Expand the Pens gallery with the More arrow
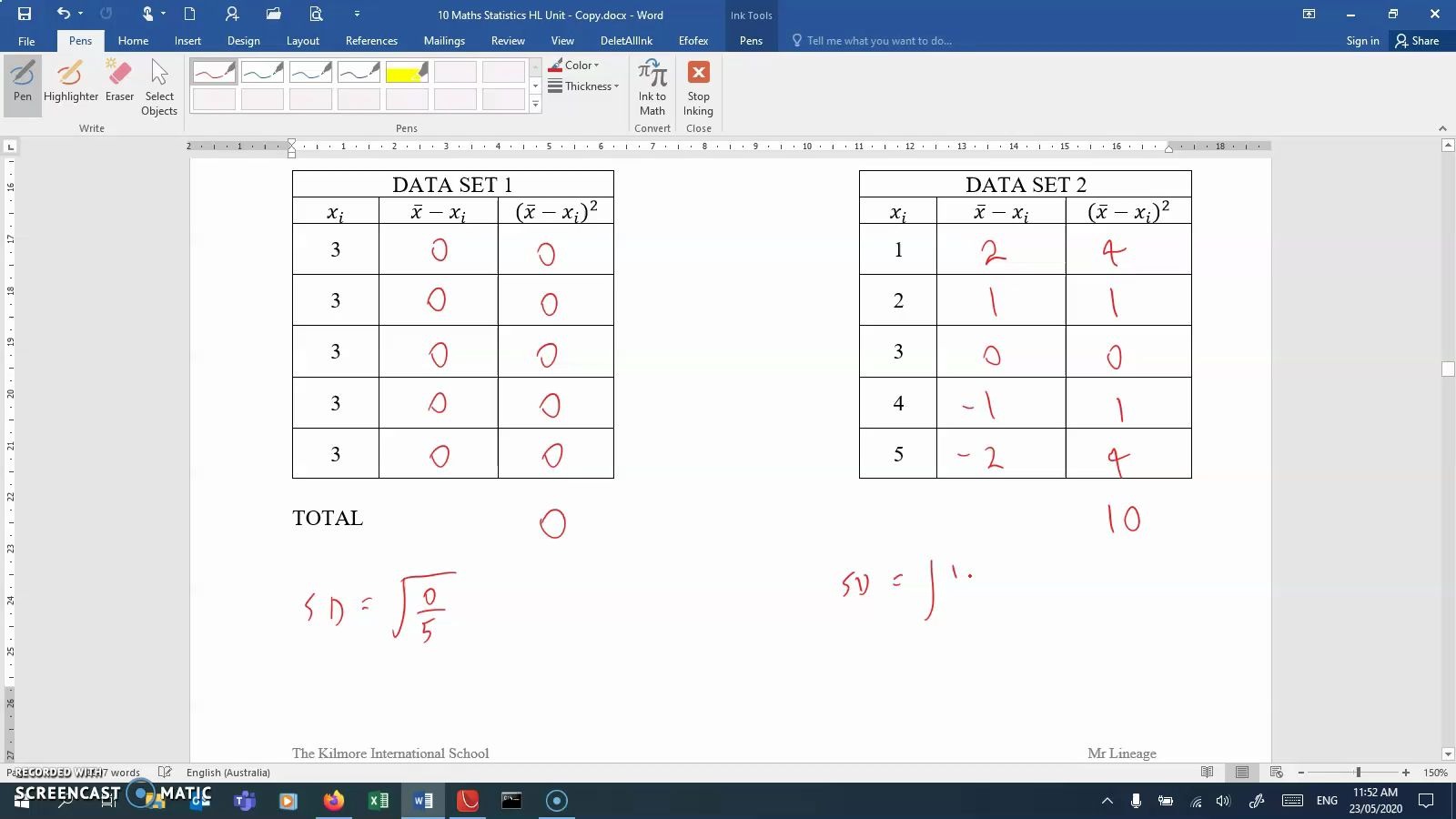 [535, 104]
